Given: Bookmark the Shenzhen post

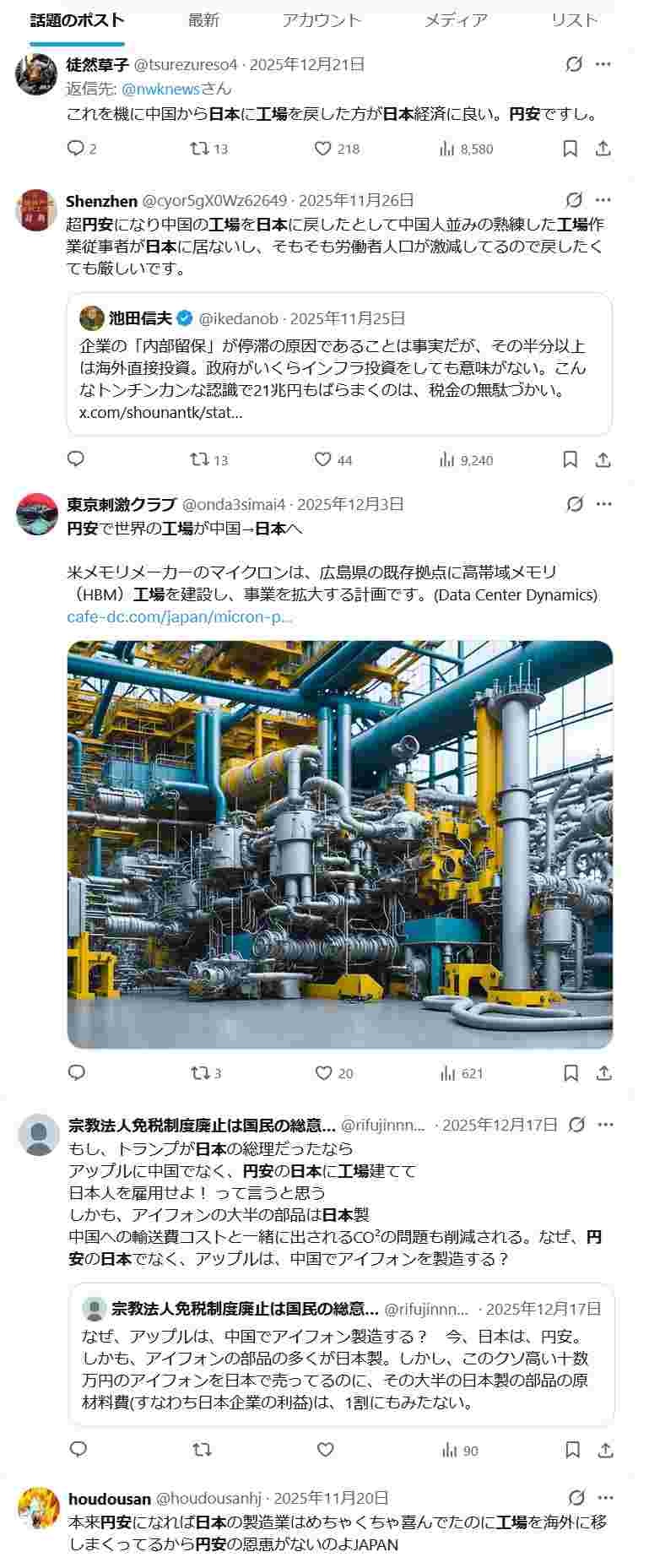Looking at the screenshot, I should [x=571, y=459].
